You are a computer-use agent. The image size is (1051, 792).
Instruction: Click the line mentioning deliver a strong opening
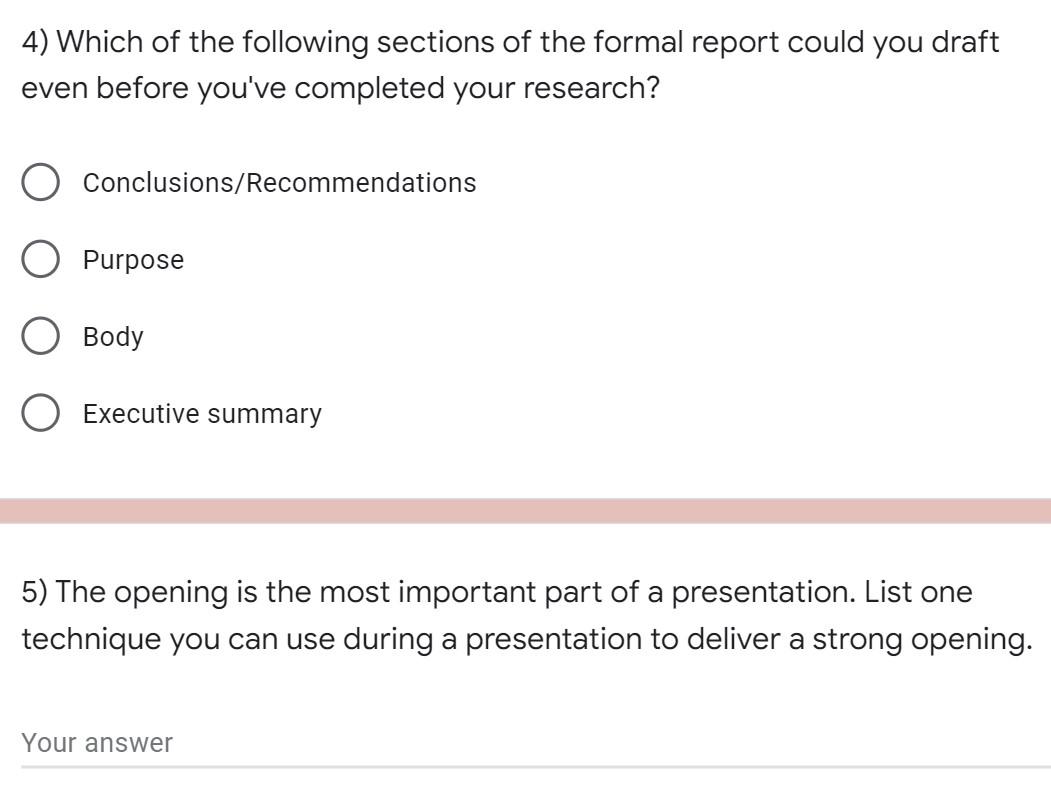(x=527, y=639)
